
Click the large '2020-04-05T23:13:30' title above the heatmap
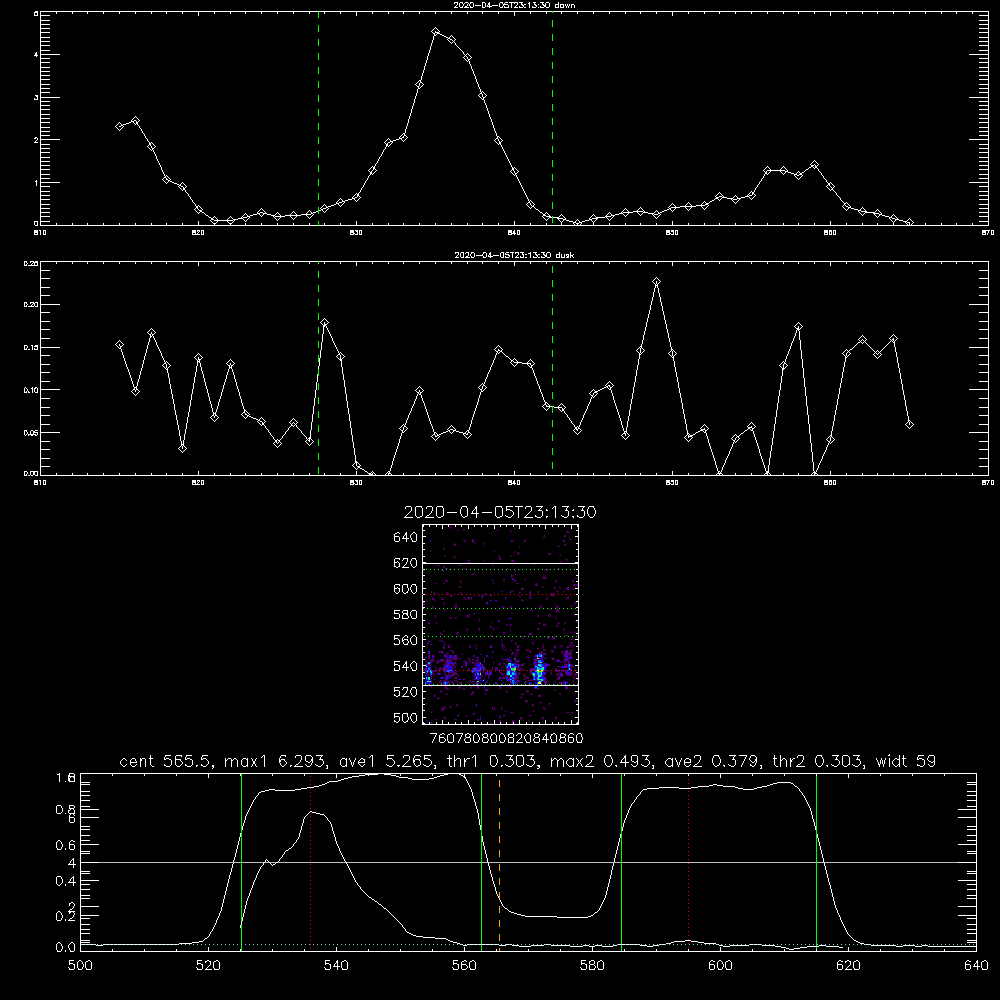coord(500,512)
